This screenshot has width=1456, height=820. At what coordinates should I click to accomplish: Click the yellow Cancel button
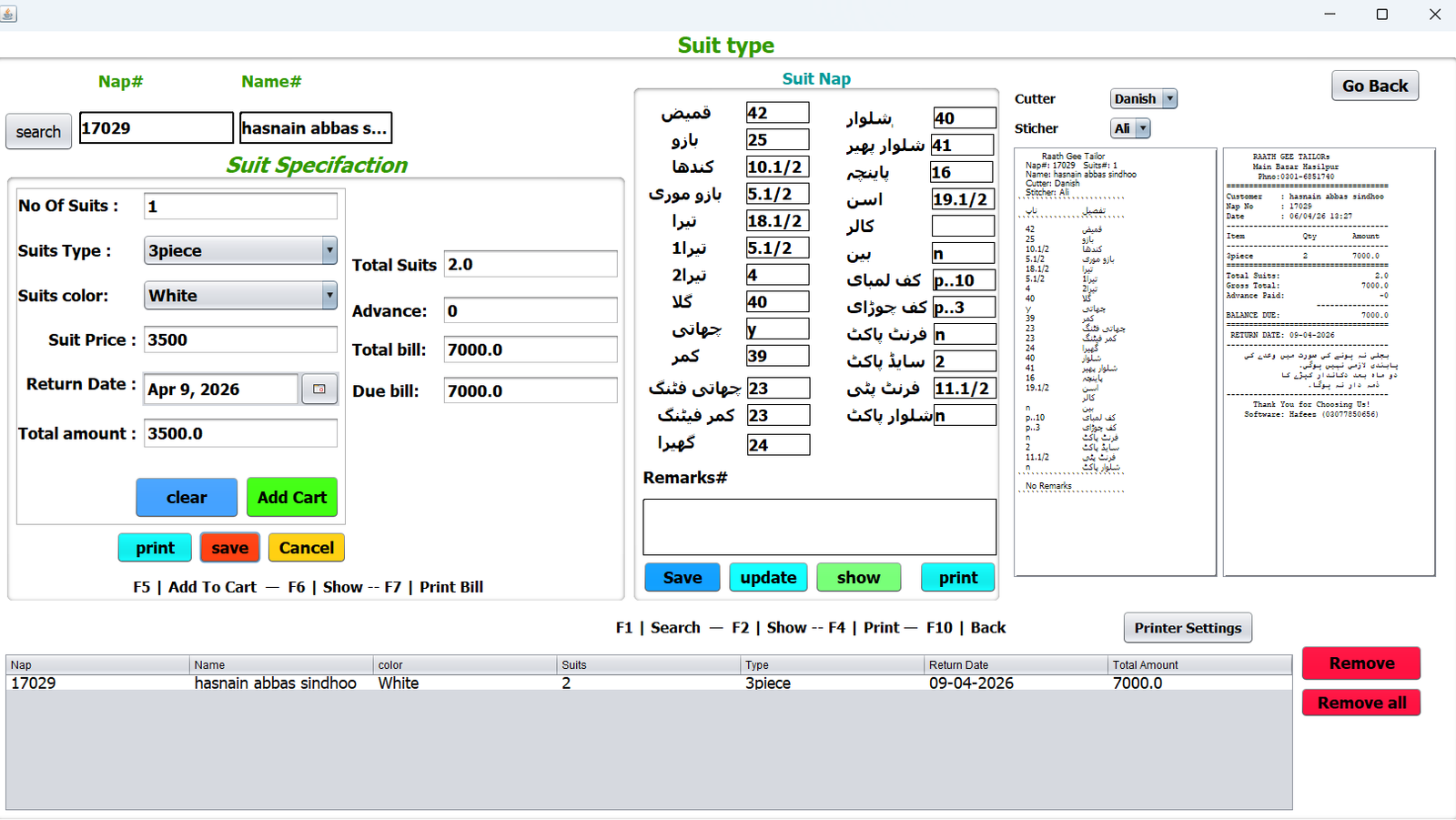[x=307, y=548]
